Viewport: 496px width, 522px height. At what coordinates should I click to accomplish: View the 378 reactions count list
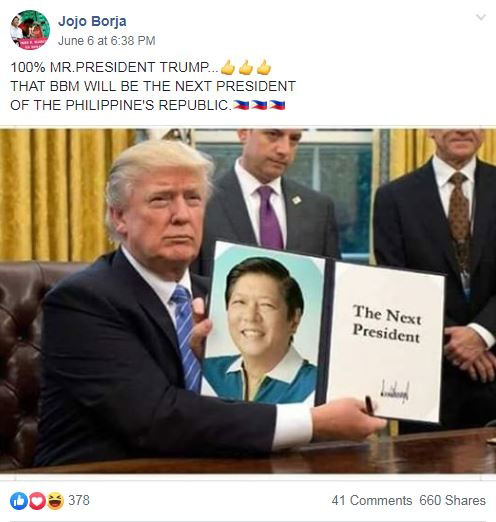[79, 501]
